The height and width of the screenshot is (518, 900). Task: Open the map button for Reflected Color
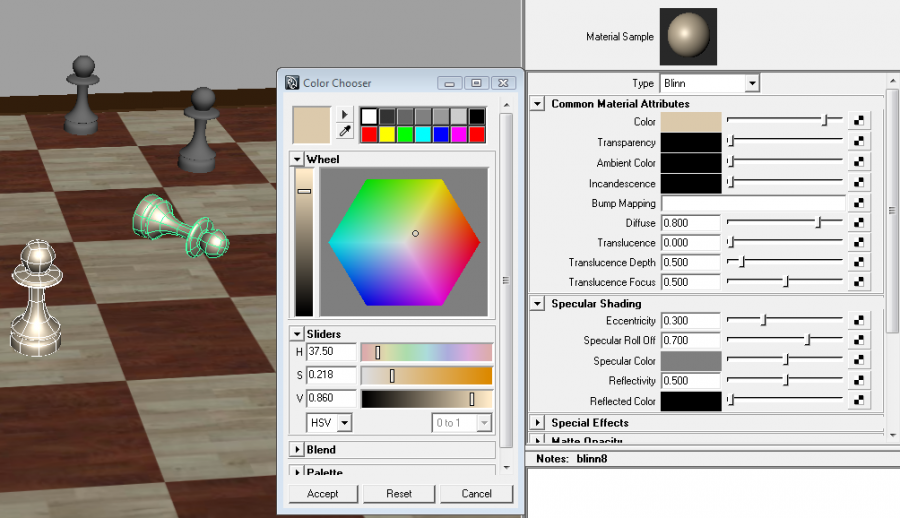(x=859, y=401)
